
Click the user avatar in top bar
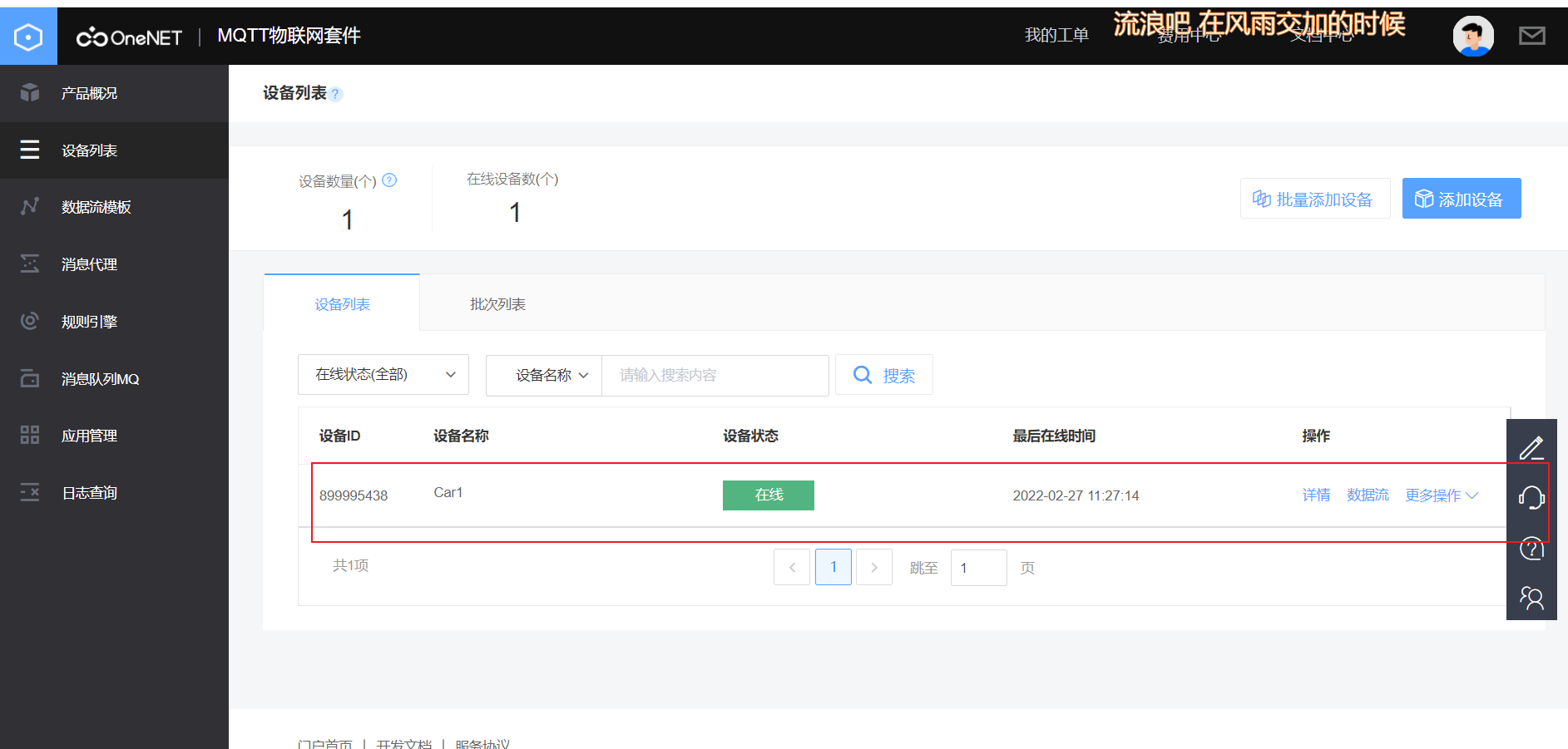(x=1472, y=35)
